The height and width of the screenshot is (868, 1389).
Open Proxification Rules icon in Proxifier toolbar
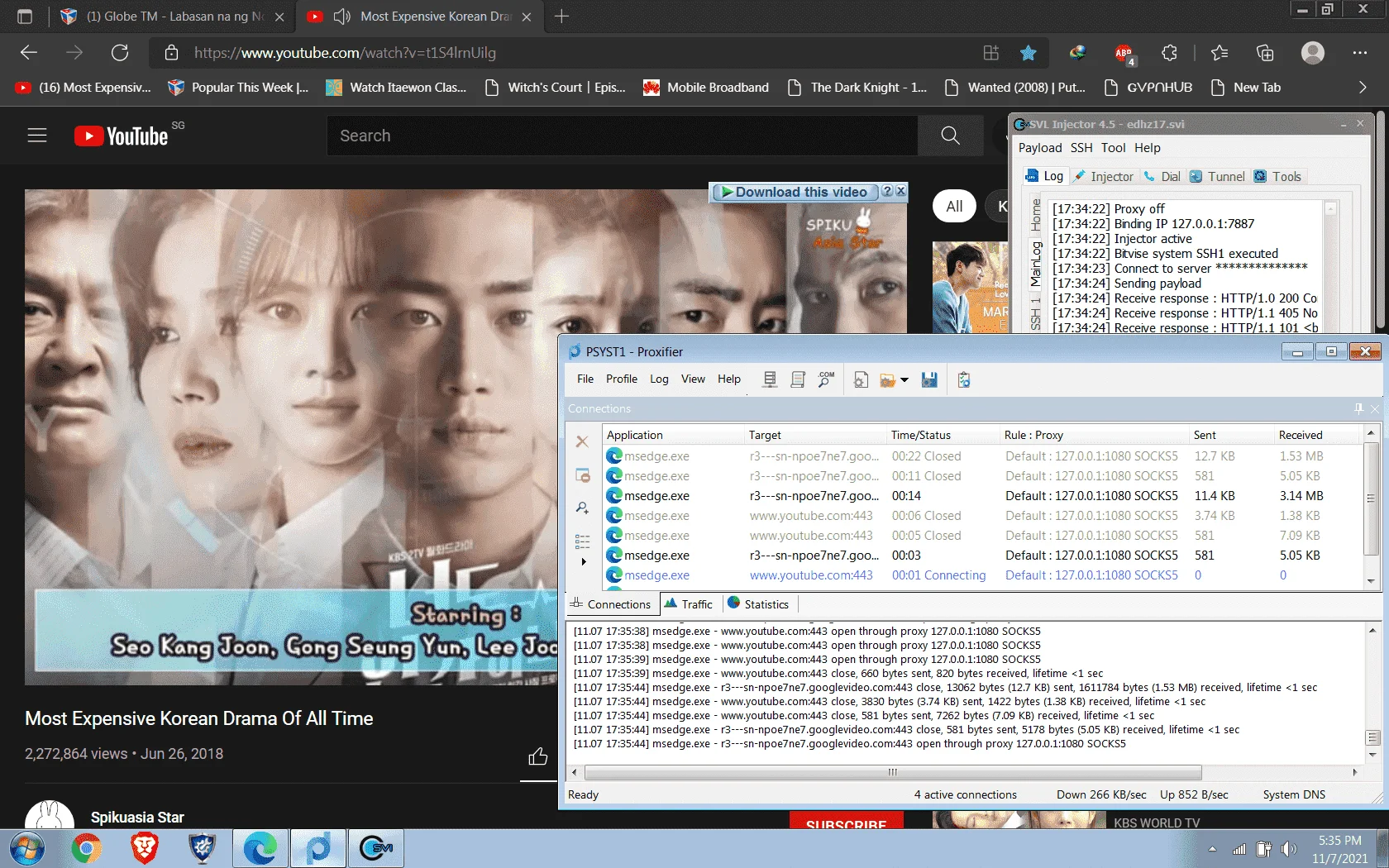tap(798, 379)
